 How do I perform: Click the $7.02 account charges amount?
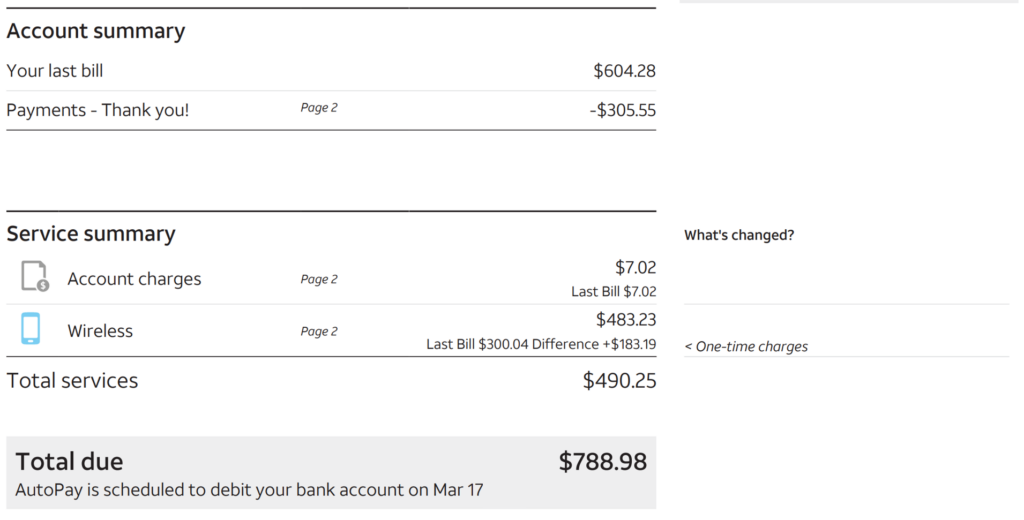point(635,267)
